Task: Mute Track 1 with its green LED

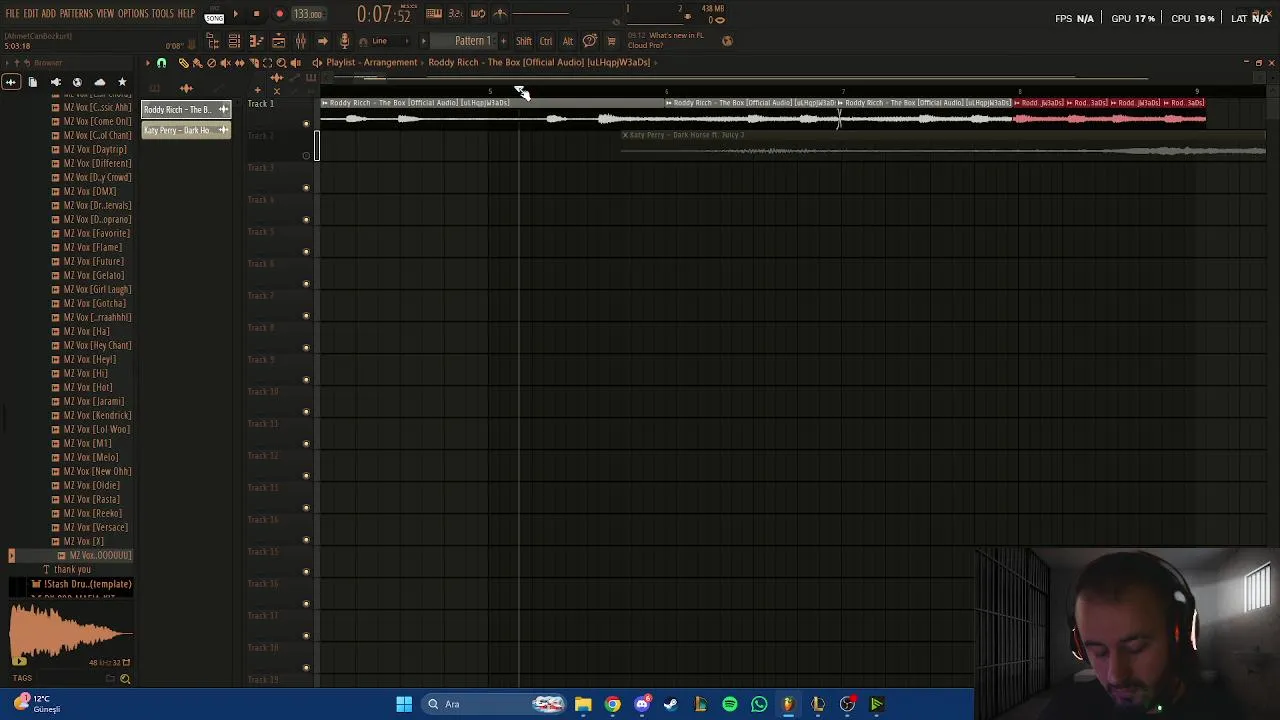Action: pyautogui.click(x=306, y=123)
